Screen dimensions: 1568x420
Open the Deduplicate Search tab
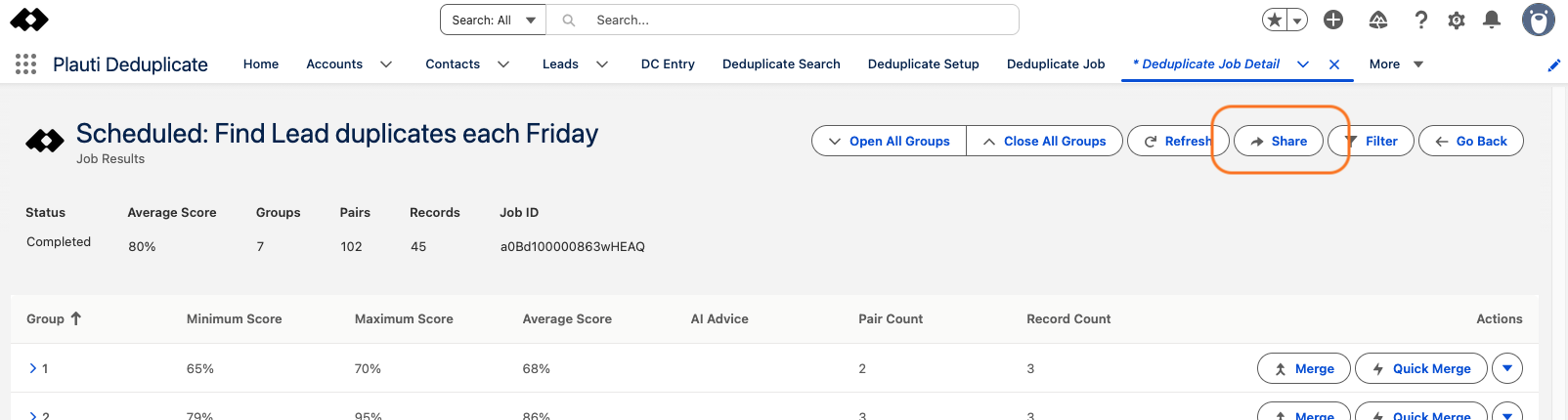781,64
